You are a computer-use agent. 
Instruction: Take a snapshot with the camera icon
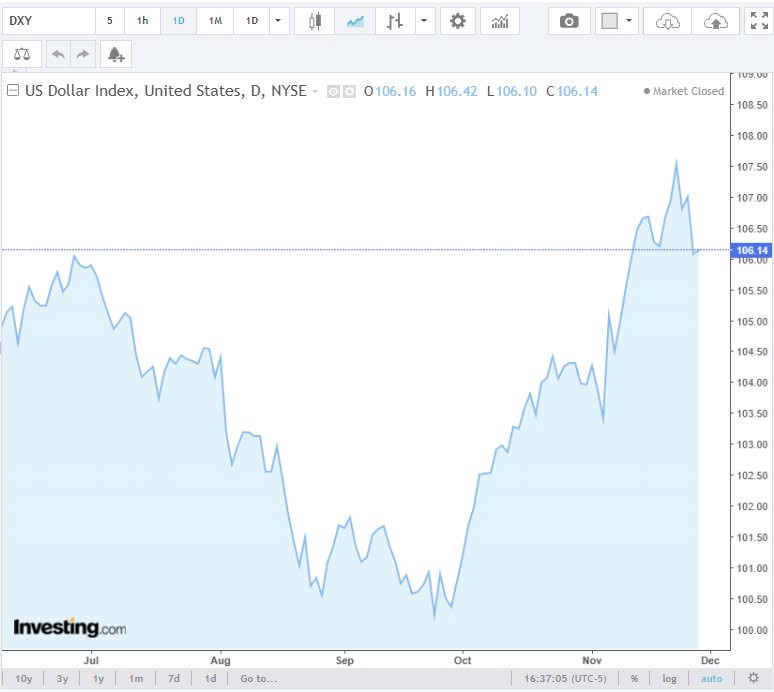tap(569, 21)
